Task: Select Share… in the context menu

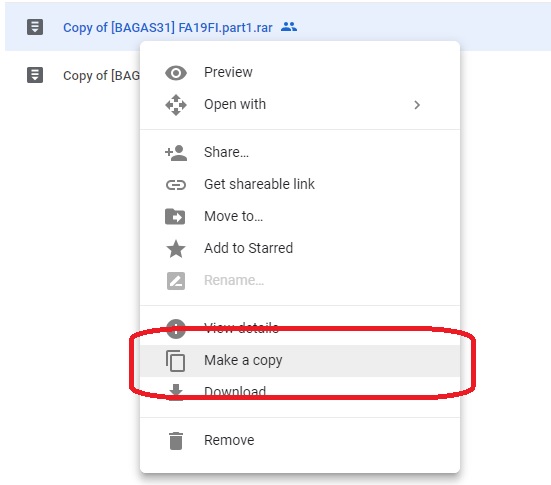Action: tap(300, 153)
